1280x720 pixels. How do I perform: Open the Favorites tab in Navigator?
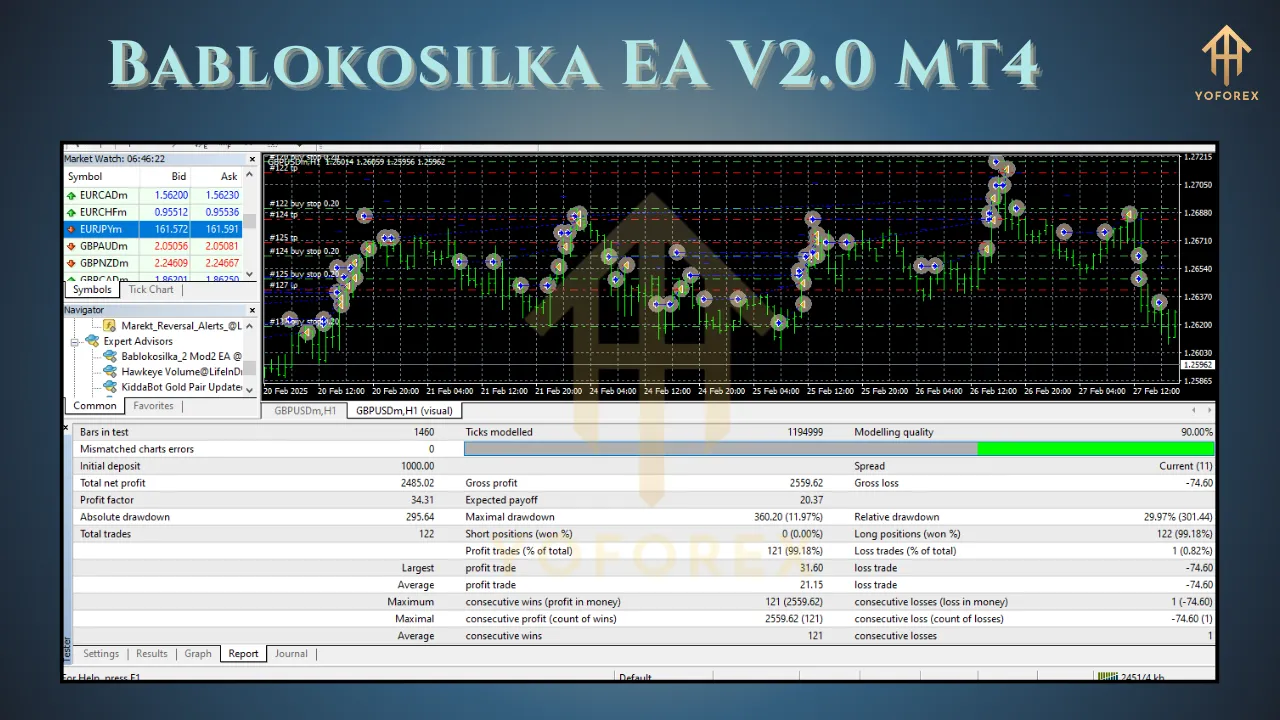pyautogui.click(x=153, y=406)
